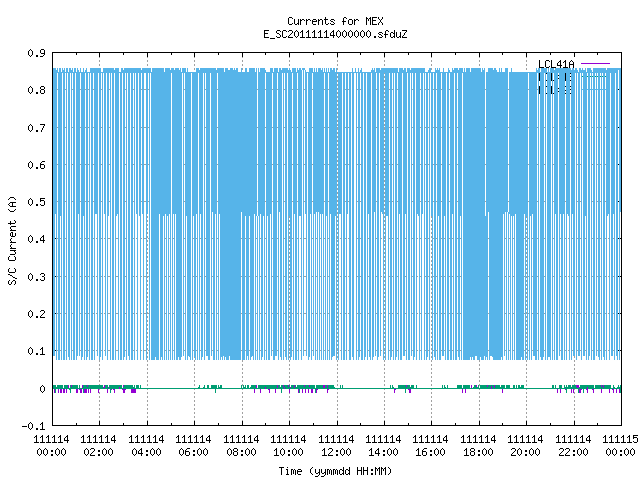This screenshot has height=480, width=640.
Task: Click the y-axis tick label '0.6'
Action: tap(36, 165)
